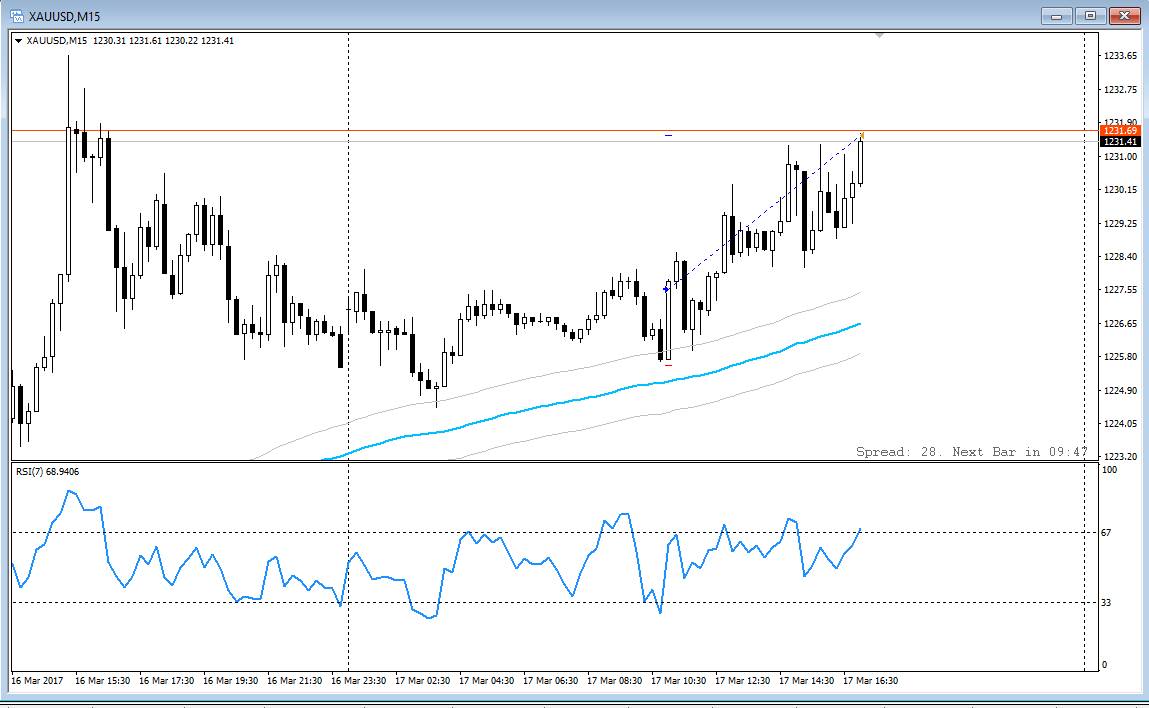Click the RSI level 33 label

[x=1106, y=602]
